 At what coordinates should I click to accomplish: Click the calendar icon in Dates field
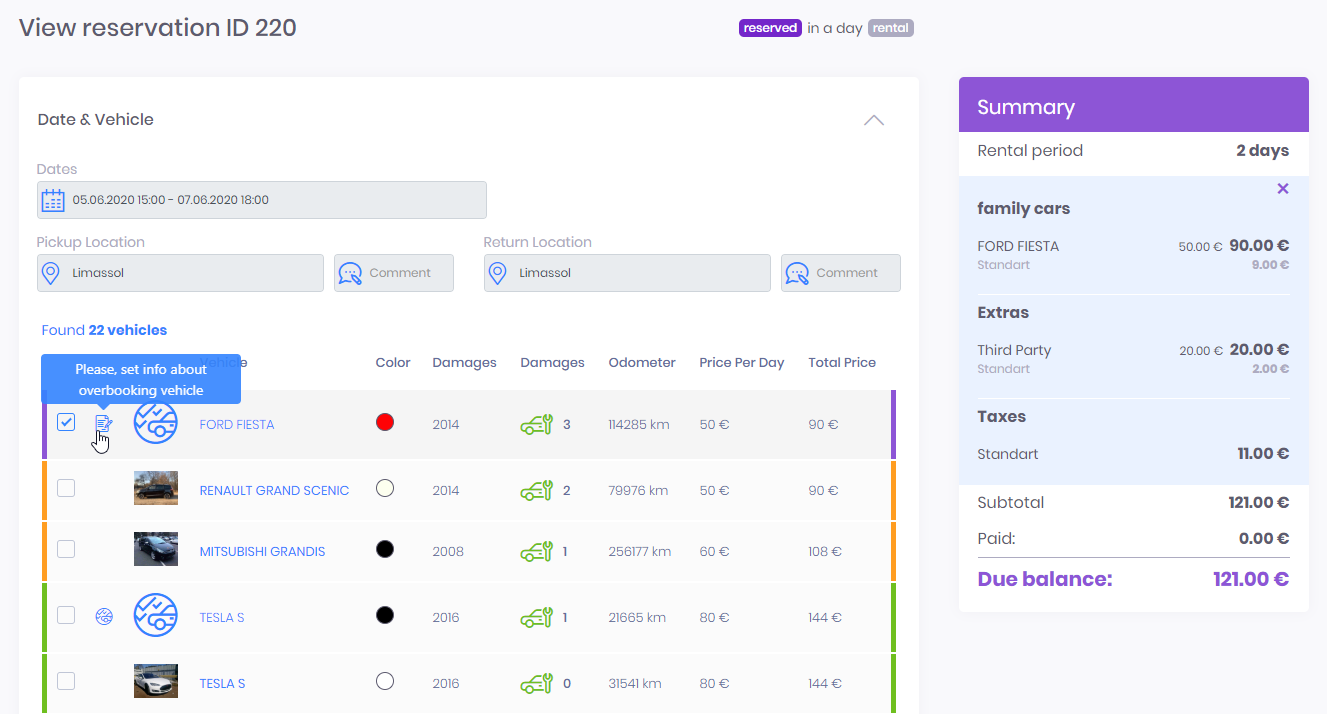point(52,200)
